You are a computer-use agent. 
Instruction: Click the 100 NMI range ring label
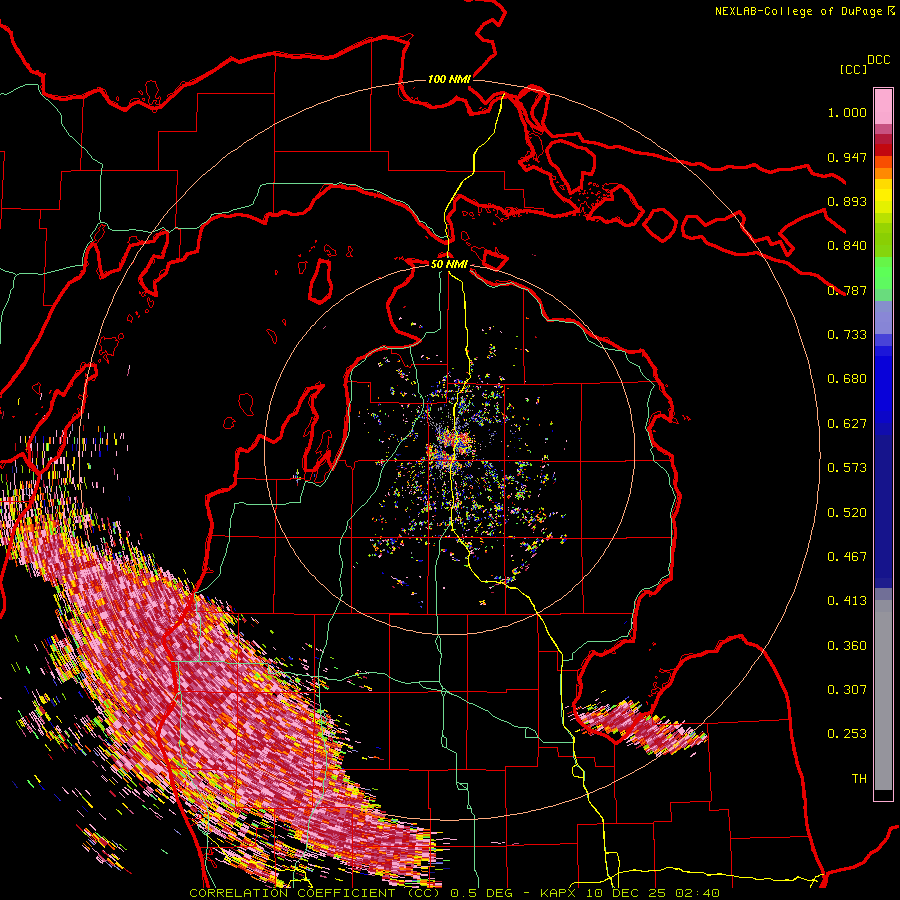click(x=449, y=79)
